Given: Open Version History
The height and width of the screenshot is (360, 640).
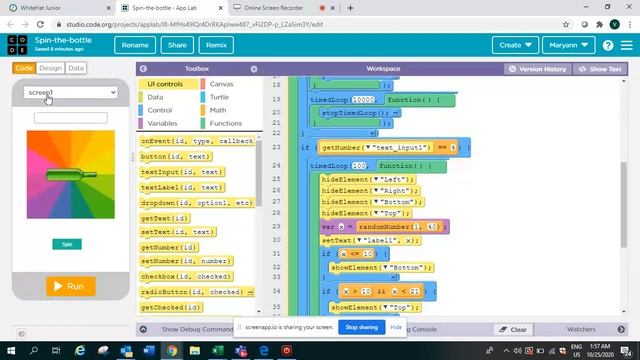Looking at the screenshot, I should tap(538, 69).
